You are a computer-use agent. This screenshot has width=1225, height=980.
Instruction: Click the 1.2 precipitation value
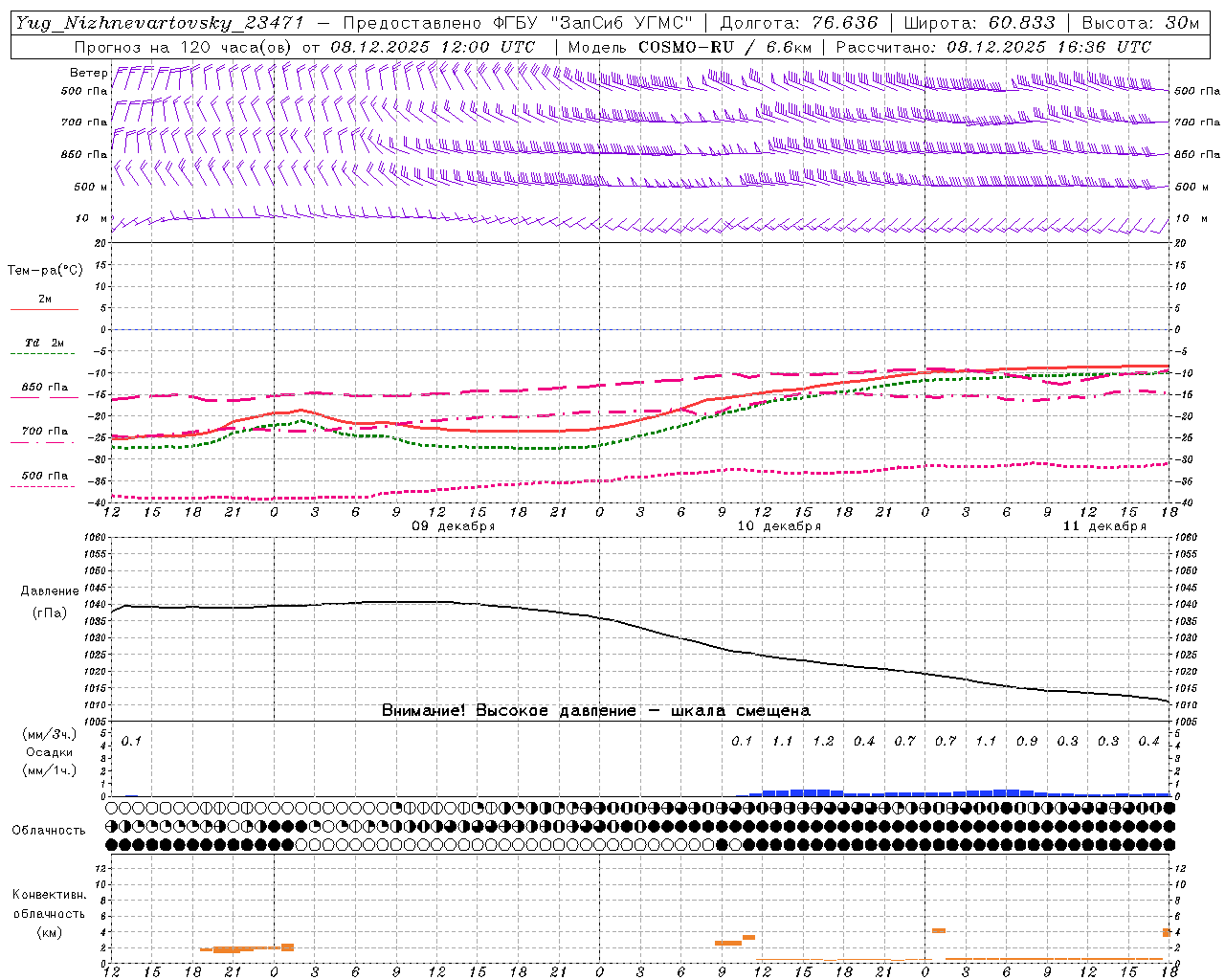click(823, 741)
